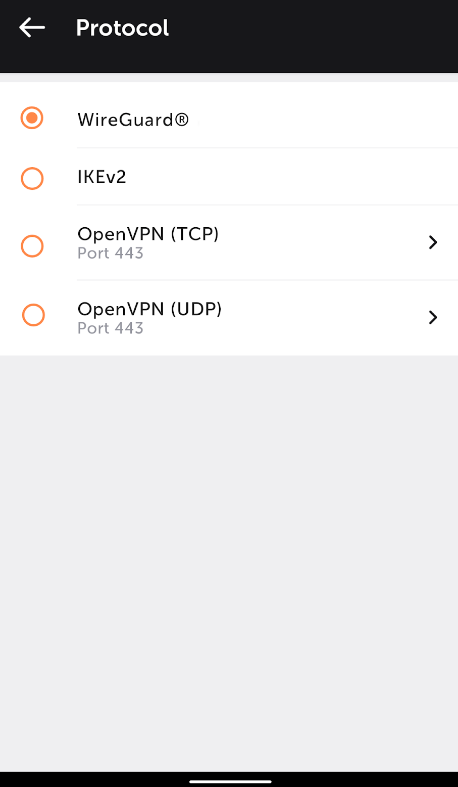
Task: Click the Protocol page title
Action: (x=122, y=28)
